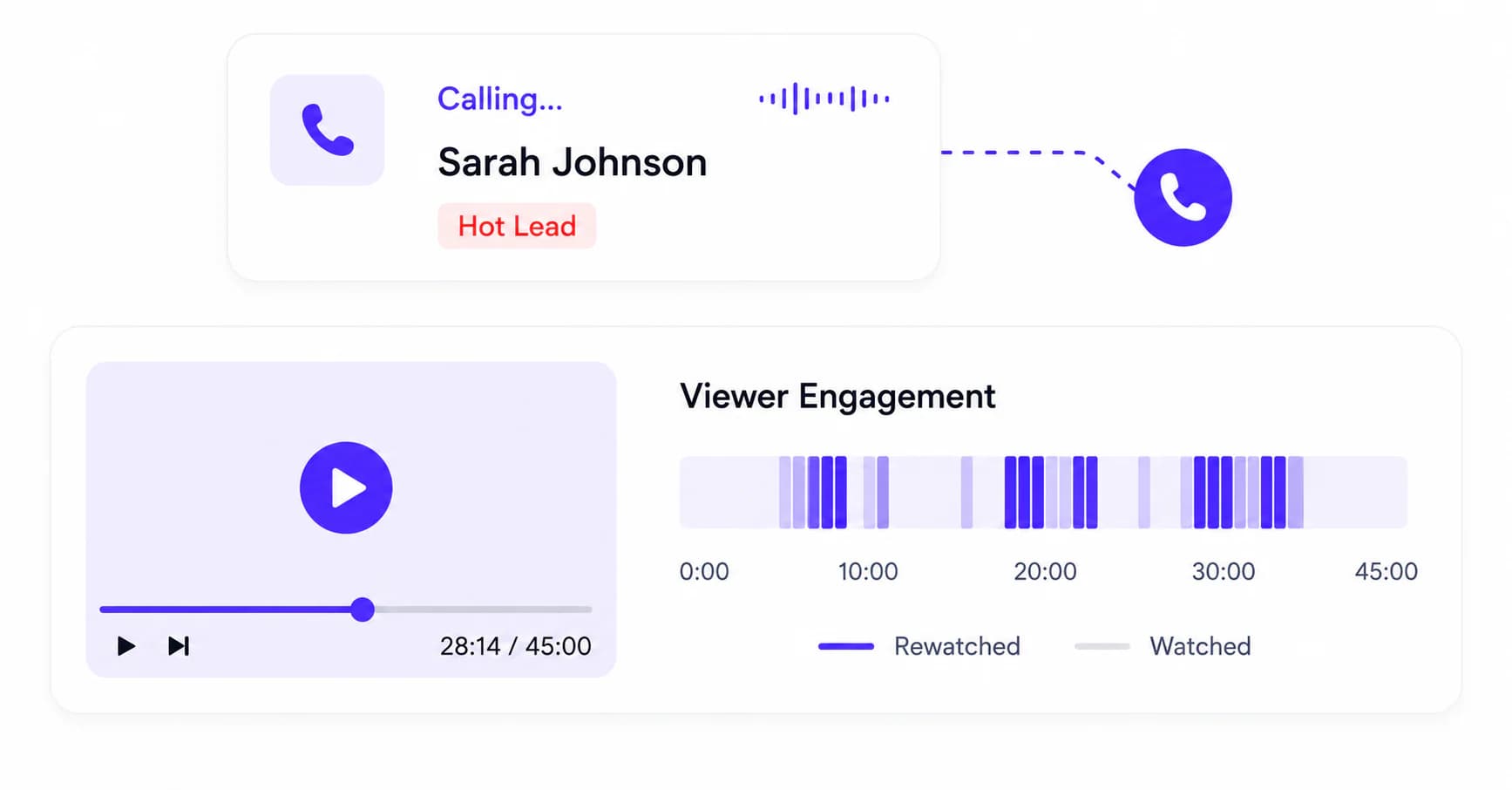
Task: Play the video with the large play button
Action: (346, 487)
